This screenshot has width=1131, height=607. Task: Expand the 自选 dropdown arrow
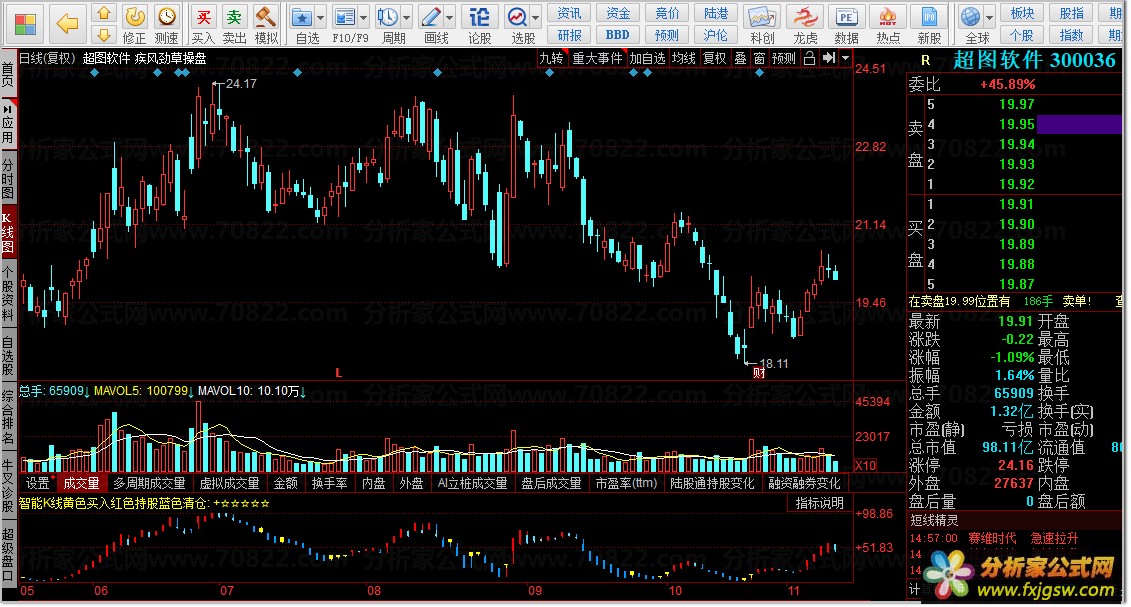pyautogui.click(x=320, y=17)
